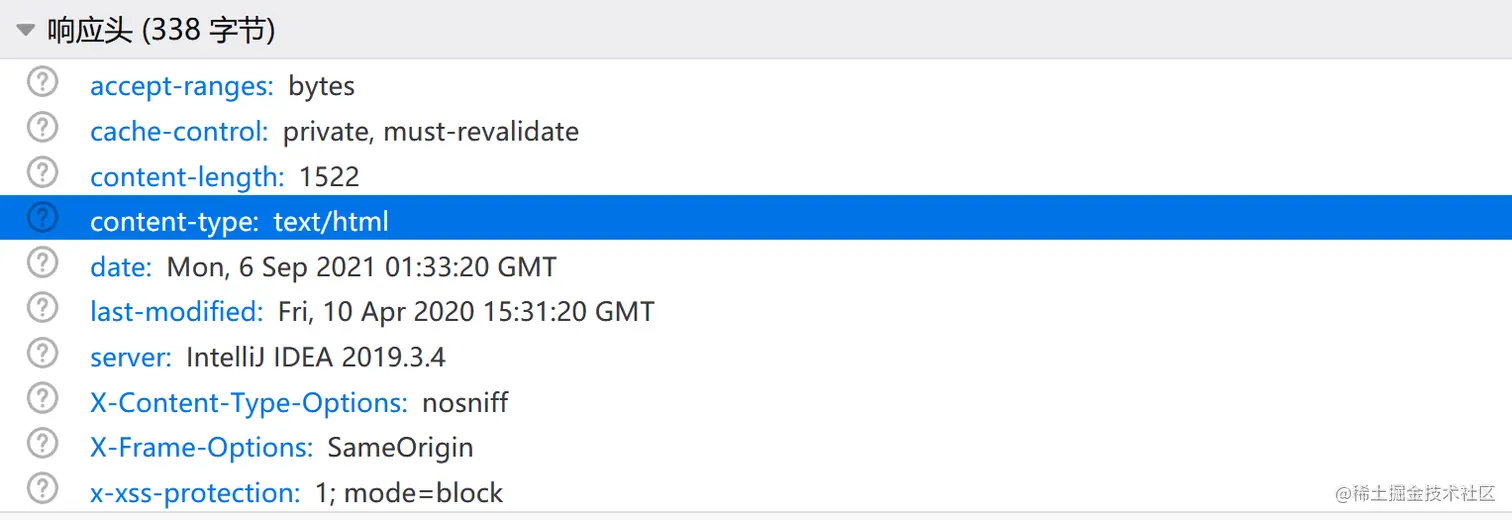Select the accept-ranges header name
Screen dimensions: 1512x520
[x=181, y=86]
